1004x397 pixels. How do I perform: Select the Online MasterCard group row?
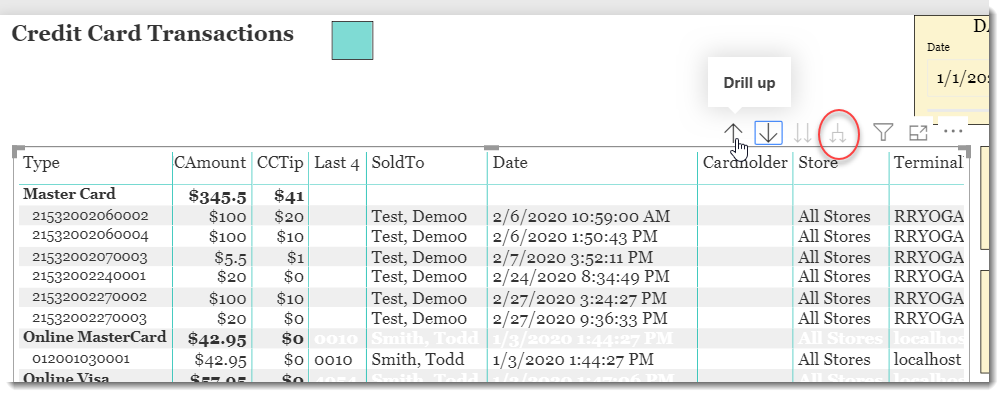491,337
